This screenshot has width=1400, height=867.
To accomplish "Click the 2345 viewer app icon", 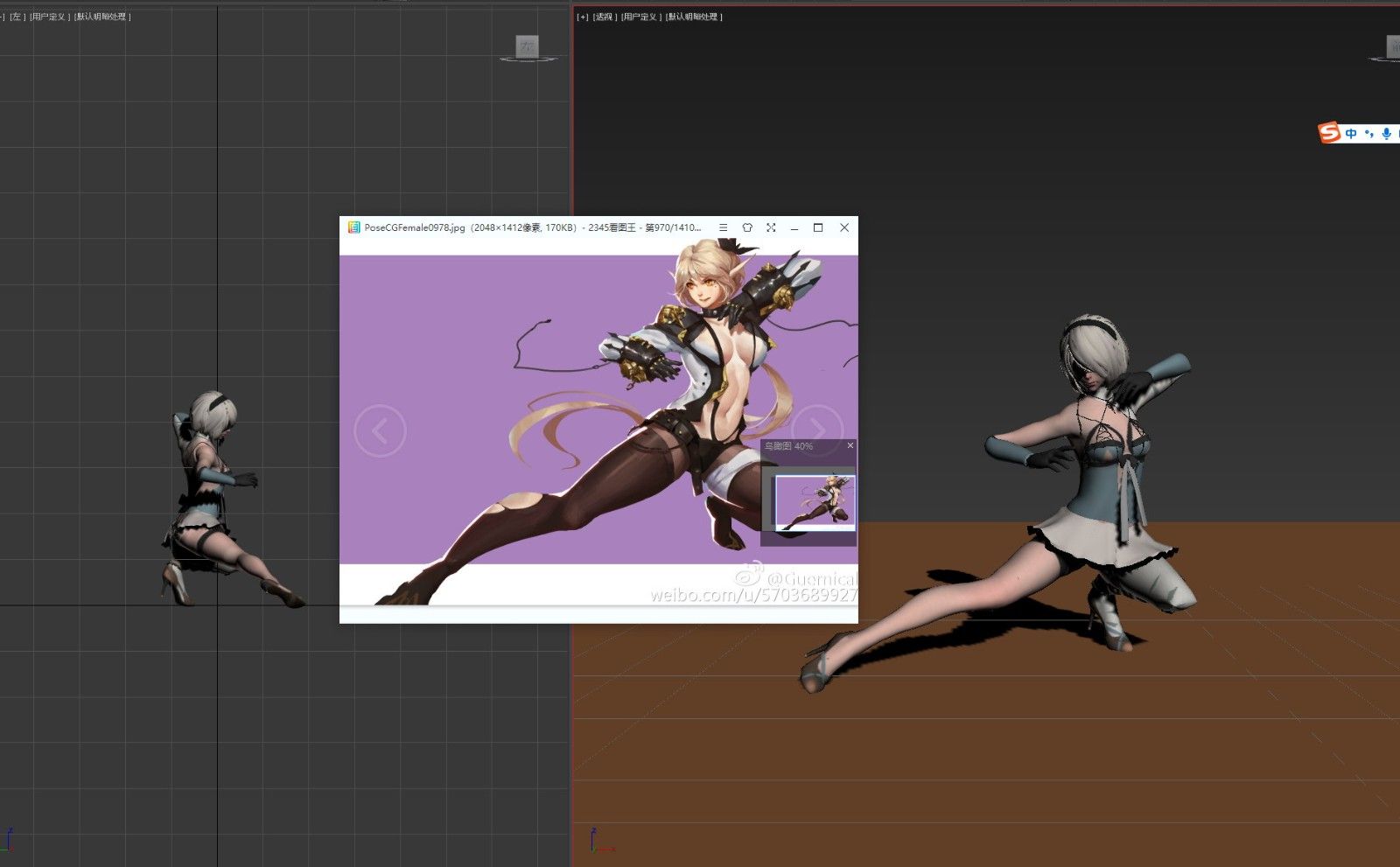I will (x=353, y=227).
